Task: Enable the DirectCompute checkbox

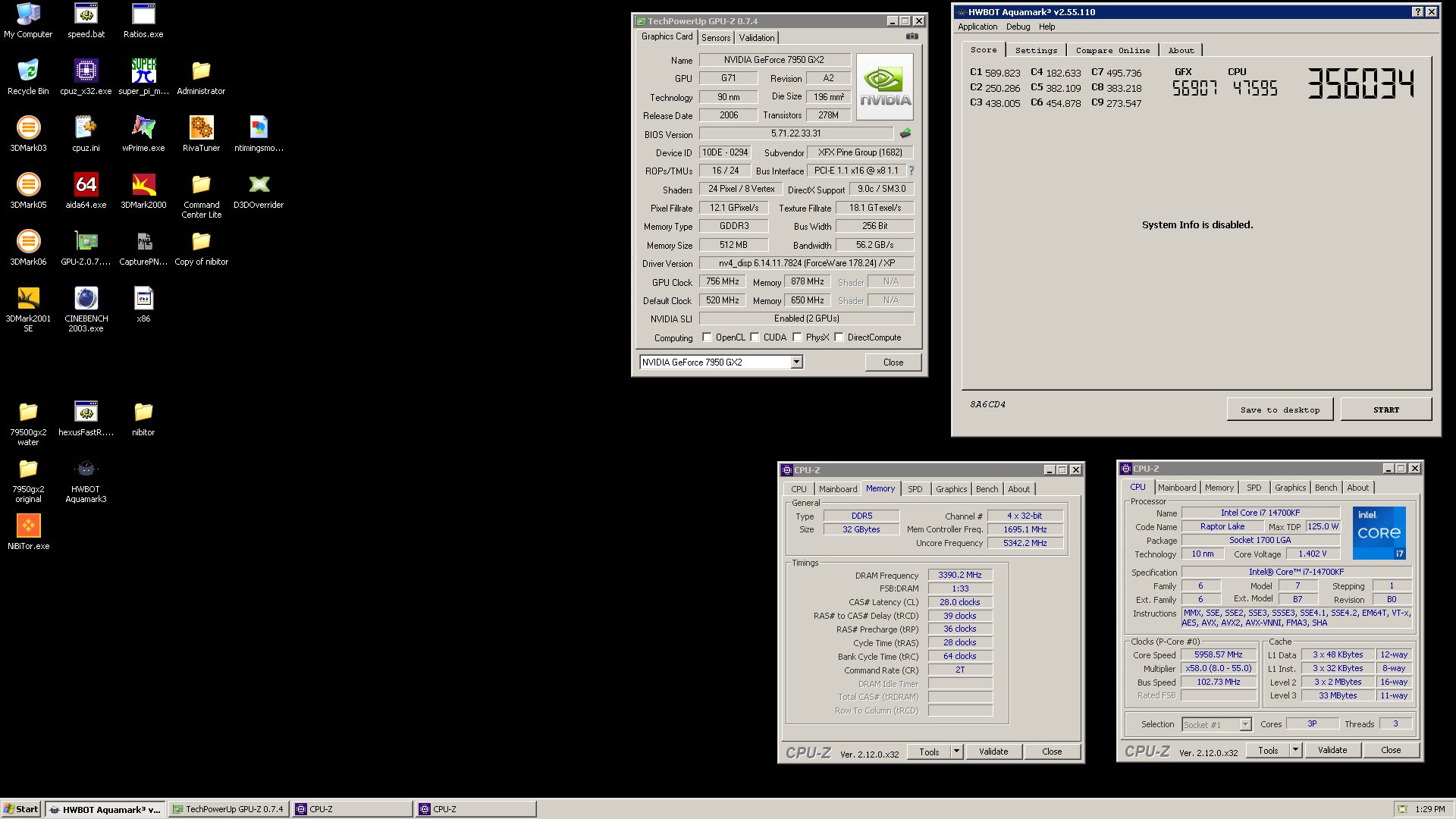Action: pos(839,337)
